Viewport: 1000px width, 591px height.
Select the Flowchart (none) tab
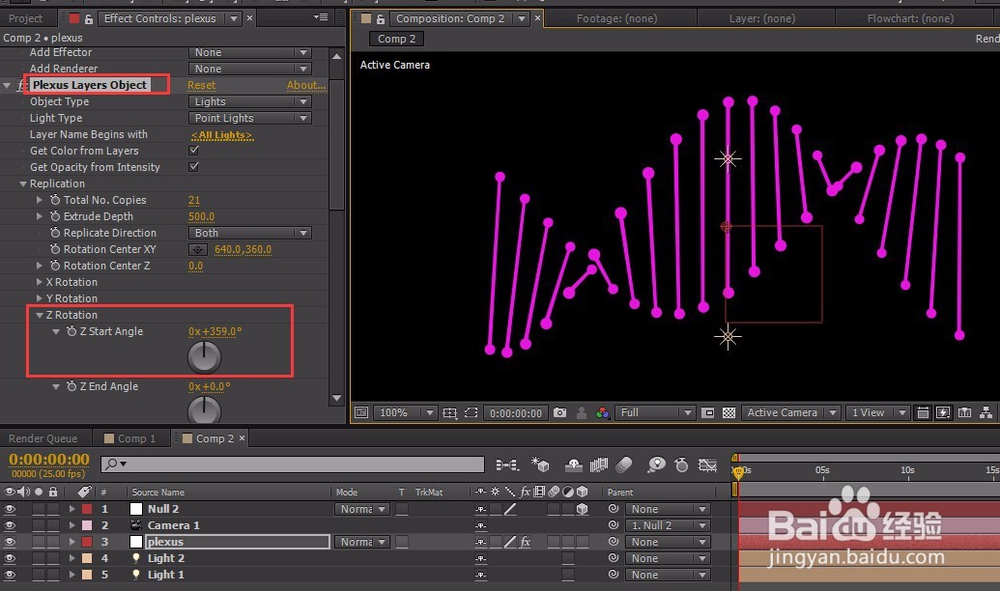(x=910, y=18)
